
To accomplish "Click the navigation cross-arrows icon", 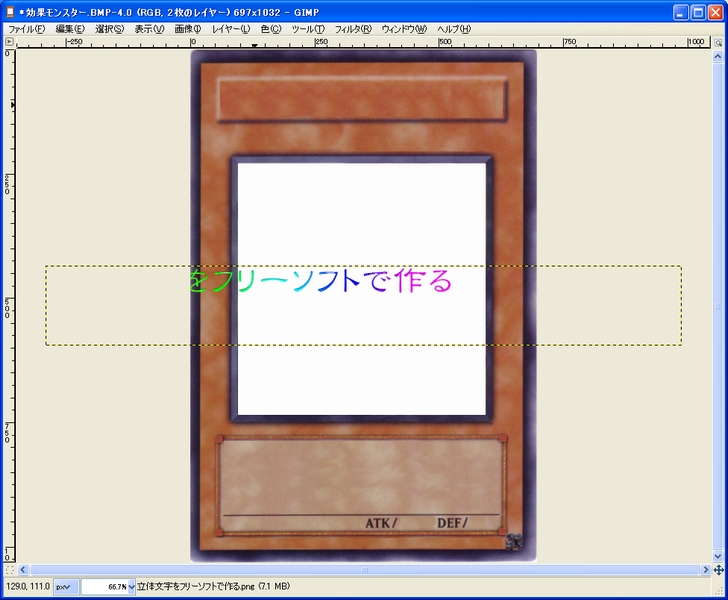I will click(718, 569).
